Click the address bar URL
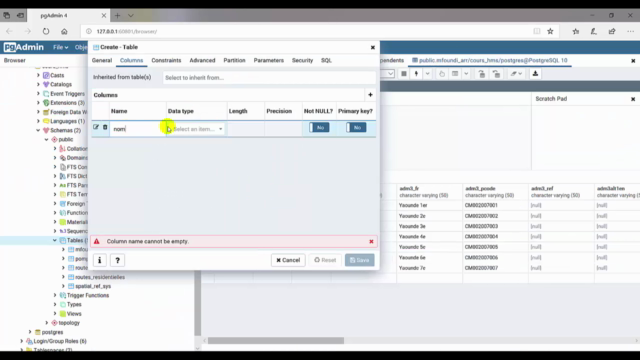The width and height of the screenshot is (640, 360). pos(127,31)
